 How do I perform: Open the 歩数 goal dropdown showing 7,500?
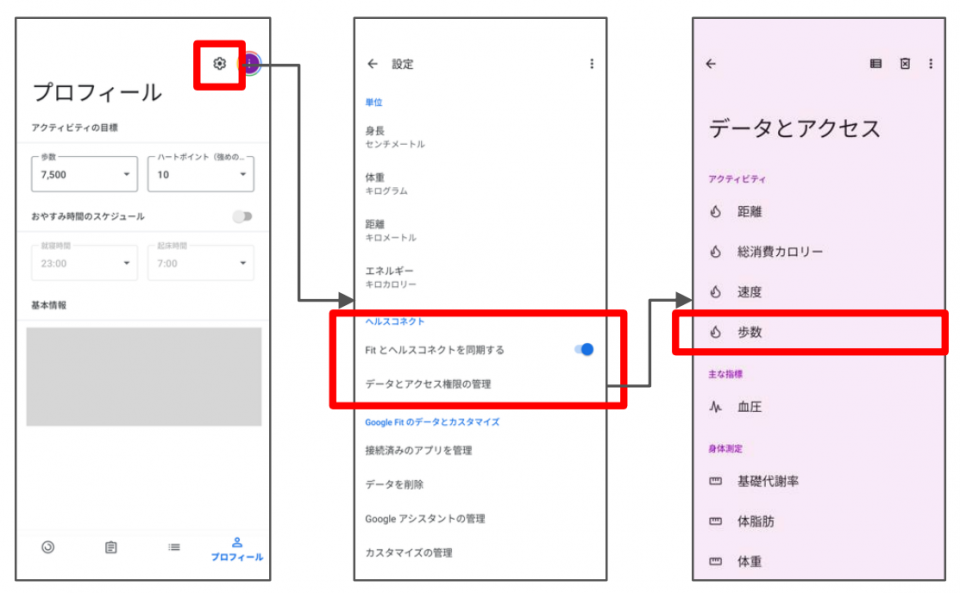coord(84,174)
